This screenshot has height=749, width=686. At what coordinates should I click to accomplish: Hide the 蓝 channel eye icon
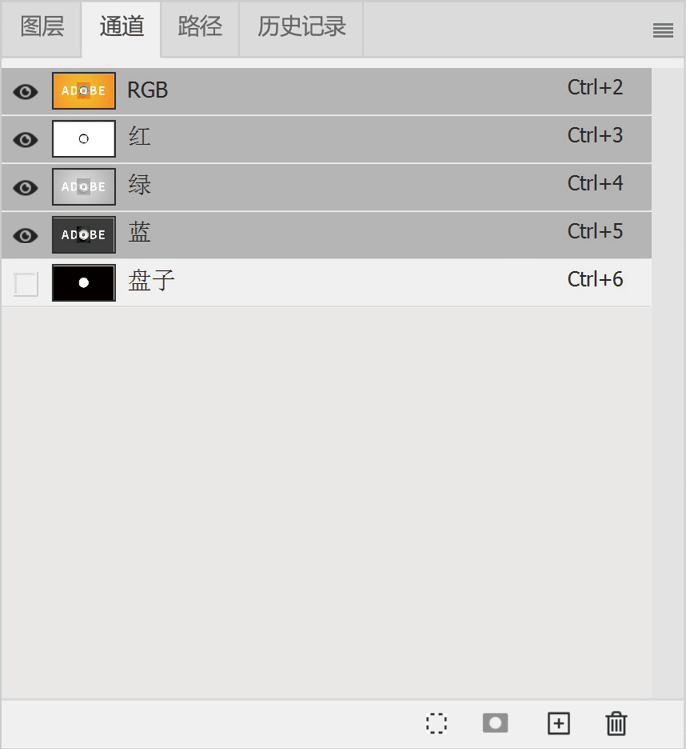click(x=25, y=235)
